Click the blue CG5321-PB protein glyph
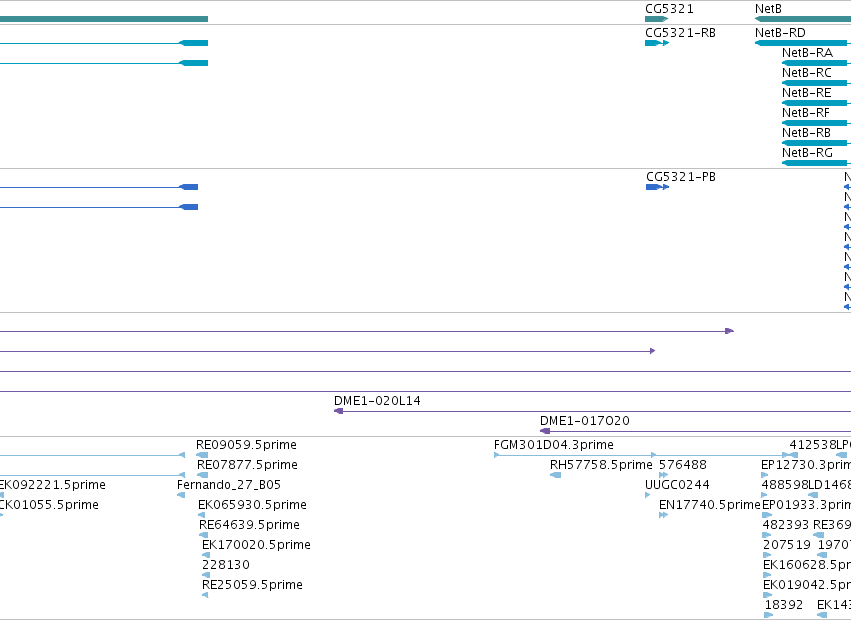Image resolution: width=851 pixels, height=620 pixels. [657, 187]
